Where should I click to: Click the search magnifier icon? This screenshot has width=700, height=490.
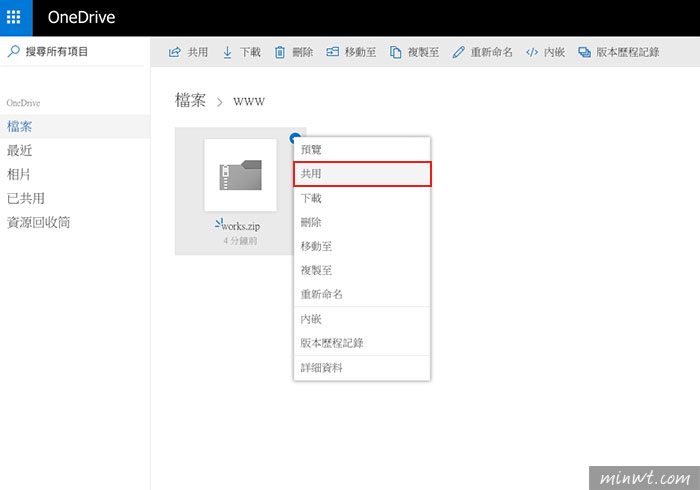13,51
